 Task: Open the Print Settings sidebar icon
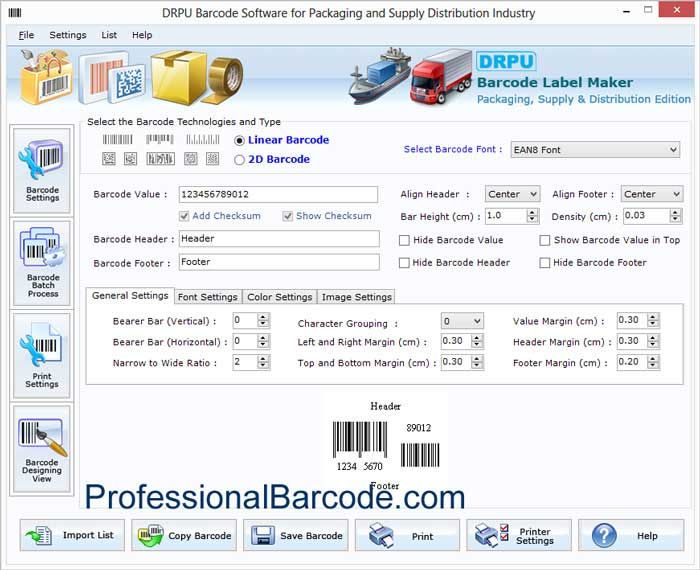pos(42,355)
